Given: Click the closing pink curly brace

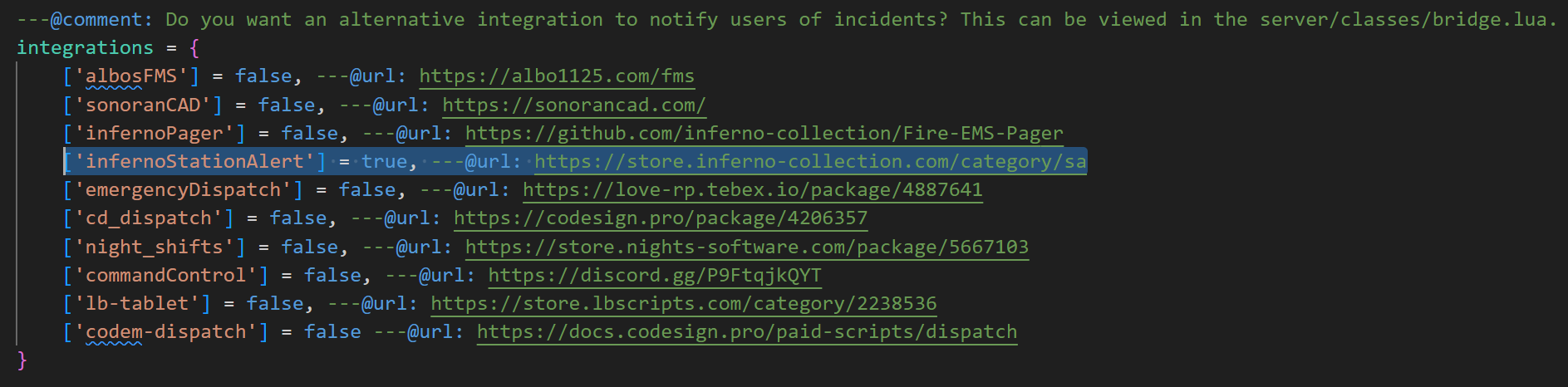Looking at the screenshot, I should (x=22, y=360).
